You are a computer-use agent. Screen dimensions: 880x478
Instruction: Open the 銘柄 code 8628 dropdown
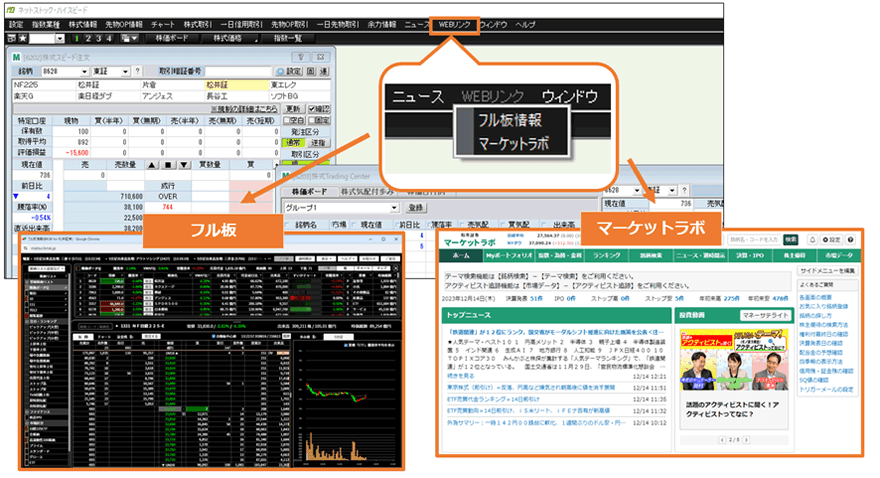(x=84, y=71)
